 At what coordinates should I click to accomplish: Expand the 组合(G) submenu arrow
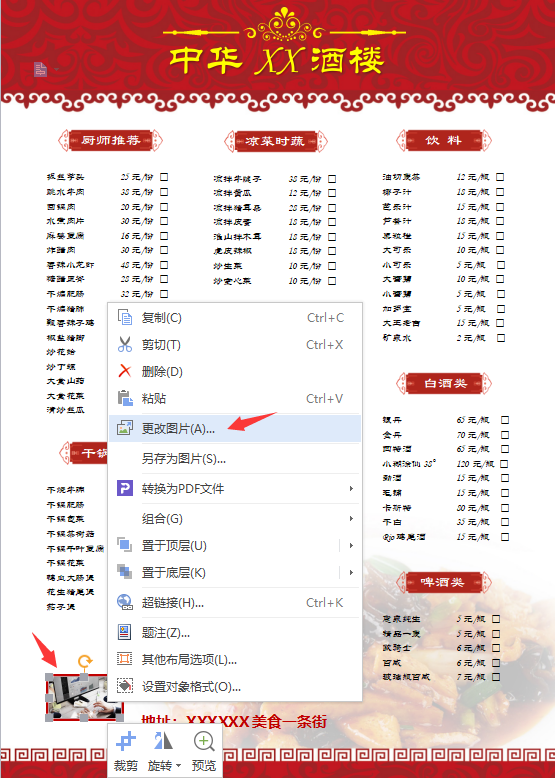[351, 519]
